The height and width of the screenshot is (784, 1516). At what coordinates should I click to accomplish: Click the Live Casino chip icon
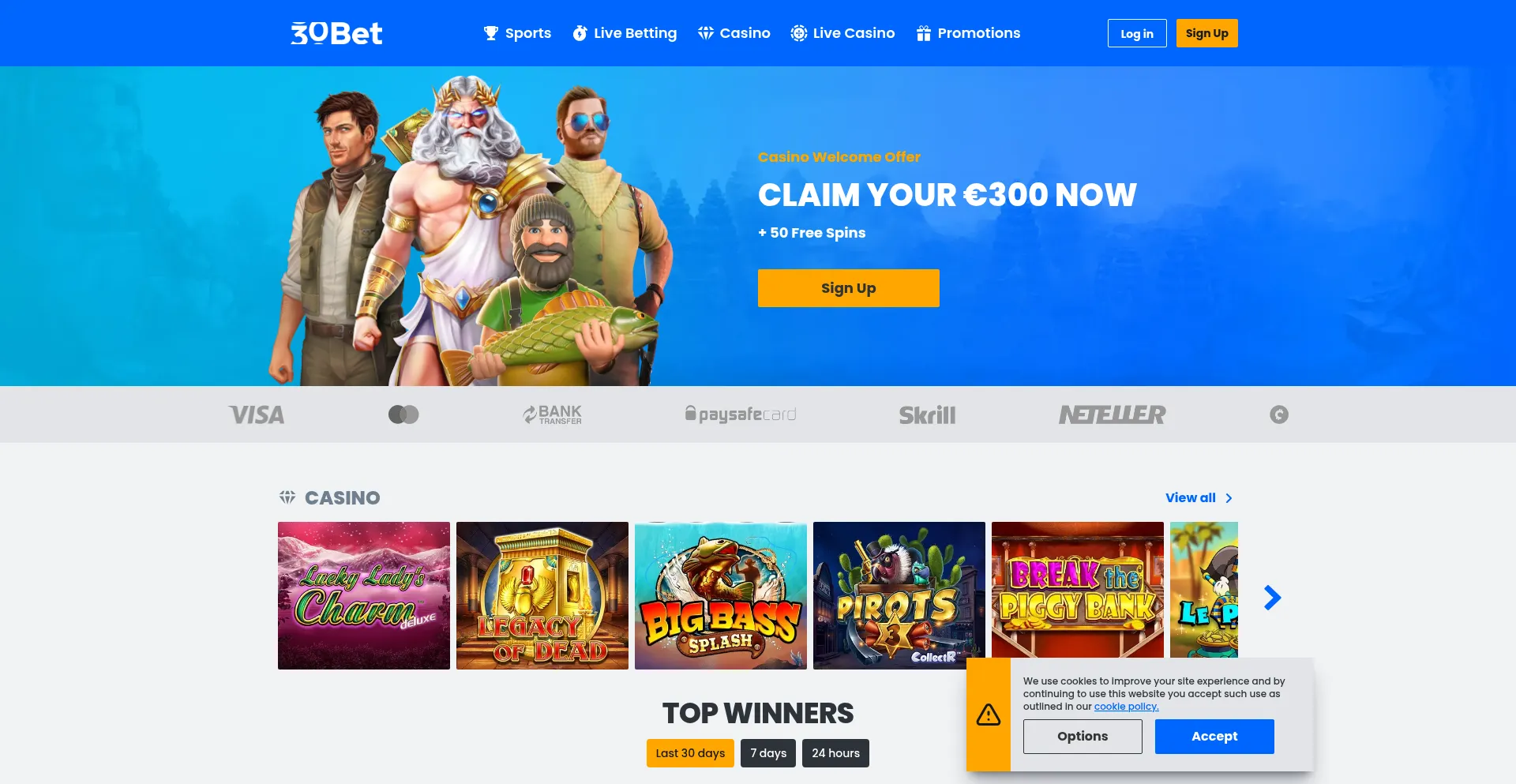click(x=799, y=33)
